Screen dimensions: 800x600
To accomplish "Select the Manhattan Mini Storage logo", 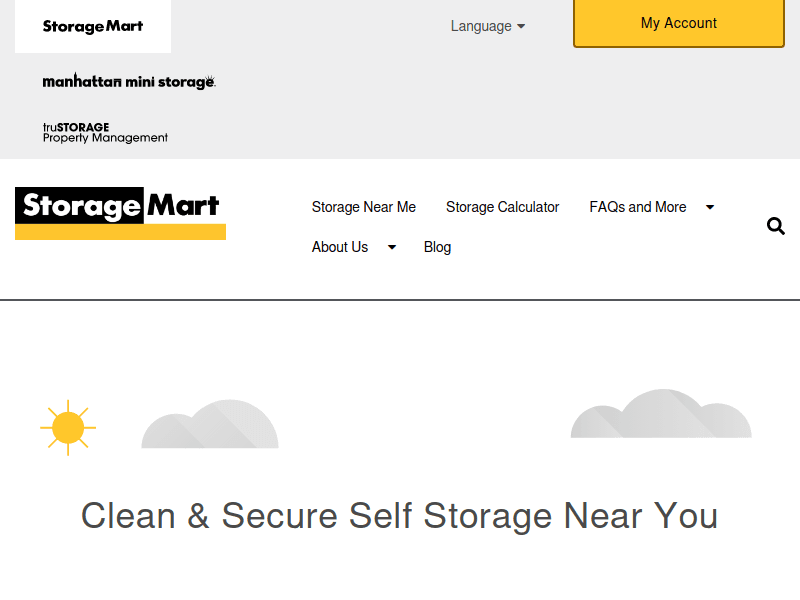I will pos(129,81).
